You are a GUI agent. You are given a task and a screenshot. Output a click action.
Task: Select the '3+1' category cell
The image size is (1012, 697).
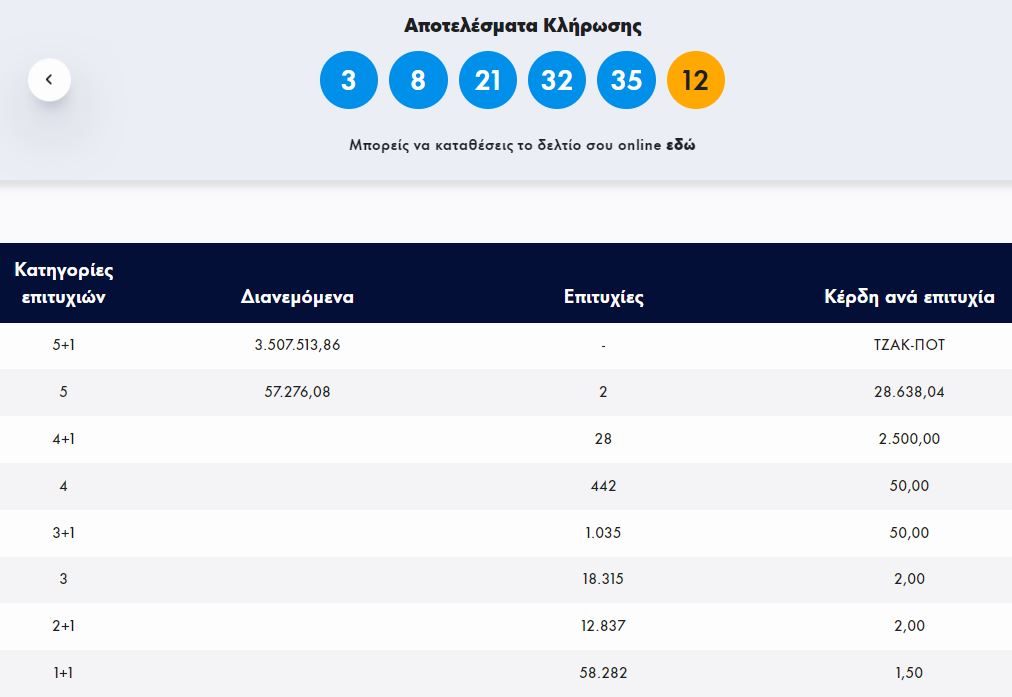tap(63, 532)
